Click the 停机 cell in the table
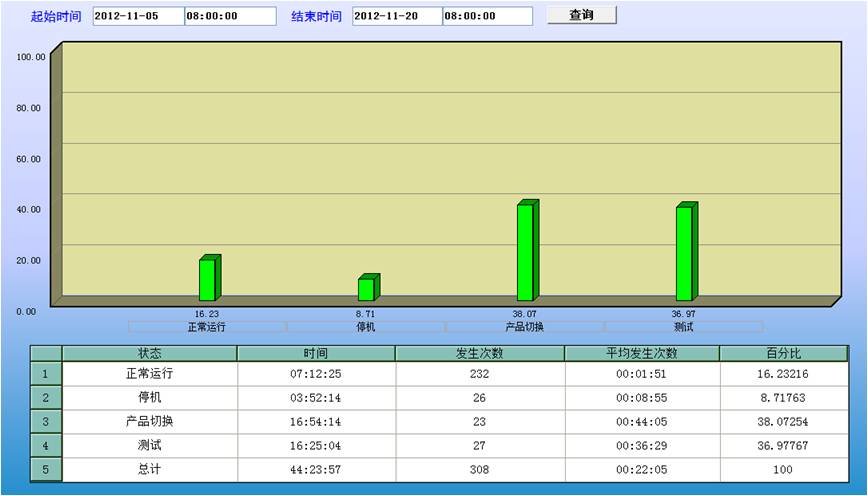 coord(149,397)
